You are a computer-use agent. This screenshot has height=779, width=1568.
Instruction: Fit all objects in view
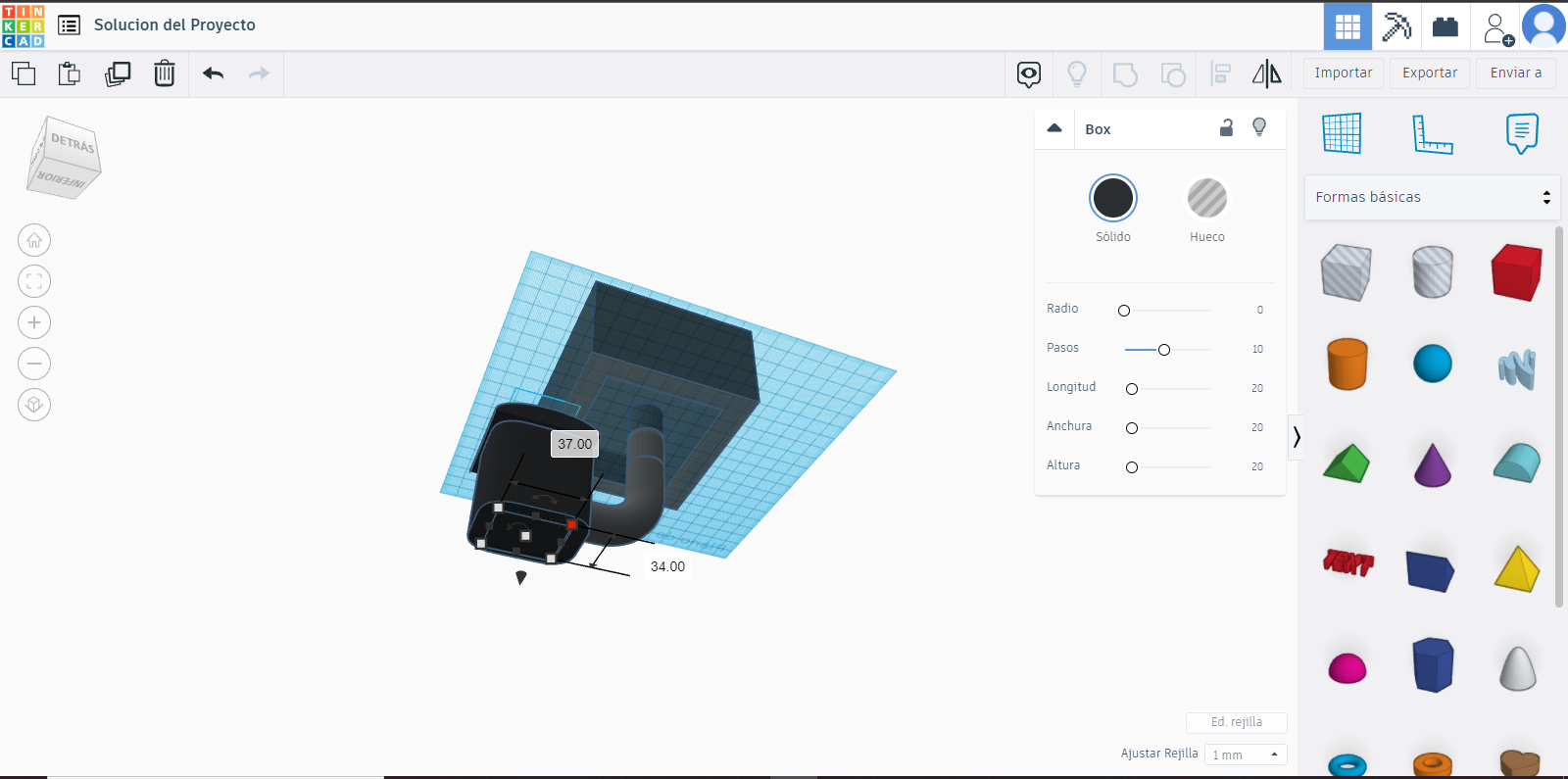pyautogui.click(x=34, y=281)
